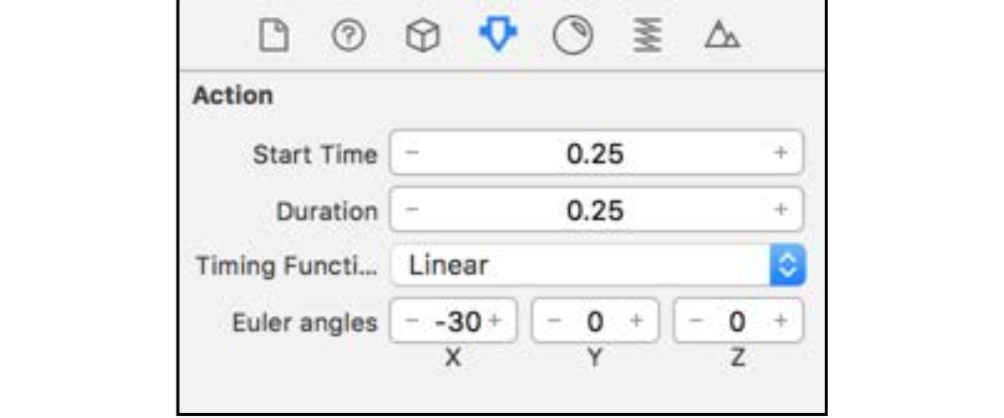Viewport: 1004px width, 418px height.
Task: Open the Scene inspector mountains icon
Action: 722,36
